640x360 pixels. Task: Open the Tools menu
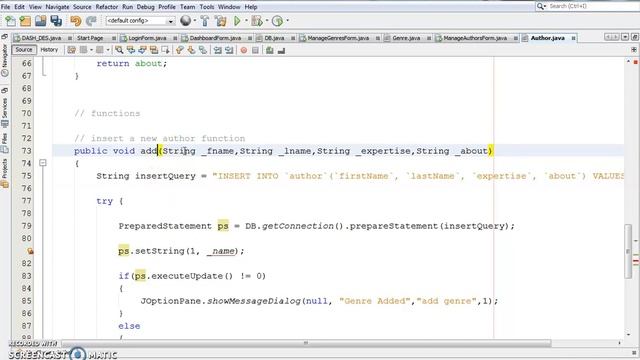pos(207,7)
